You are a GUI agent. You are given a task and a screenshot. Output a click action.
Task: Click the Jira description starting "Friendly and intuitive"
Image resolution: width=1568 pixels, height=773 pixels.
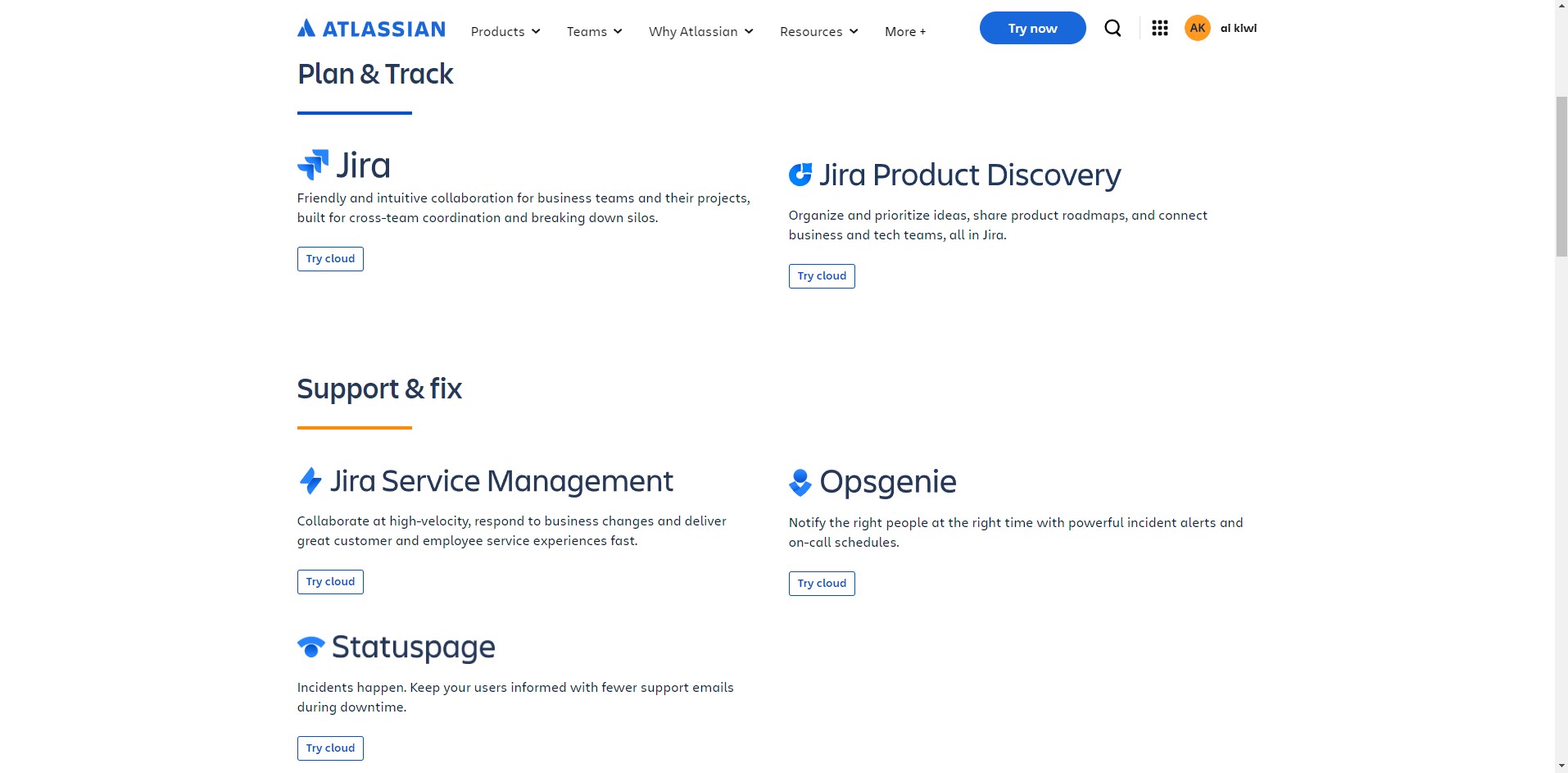(x=523, y=208)
